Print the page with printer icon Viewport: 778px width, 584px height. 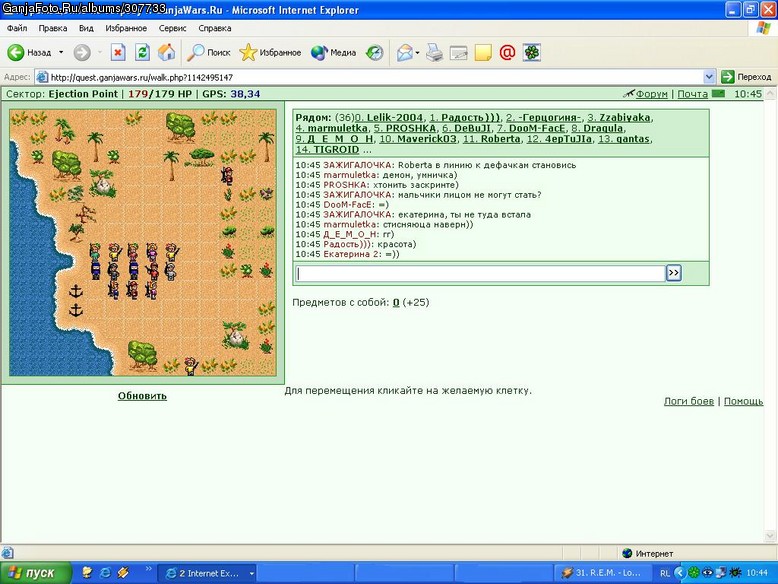[x=434, y=52]
